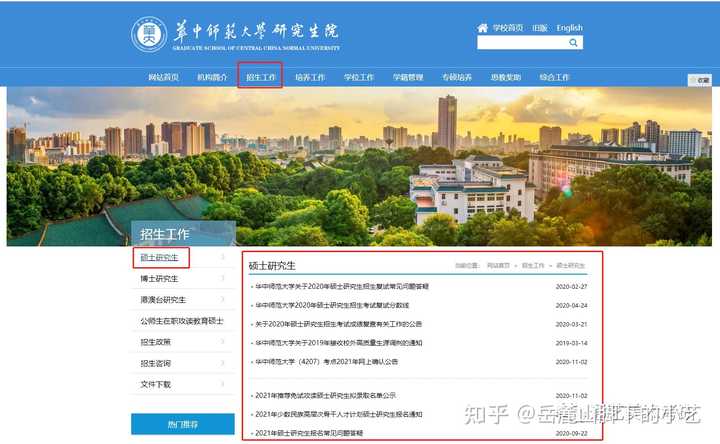Open the 学校首页 link
Screen dimensions: 720x444
click(508, 28)
